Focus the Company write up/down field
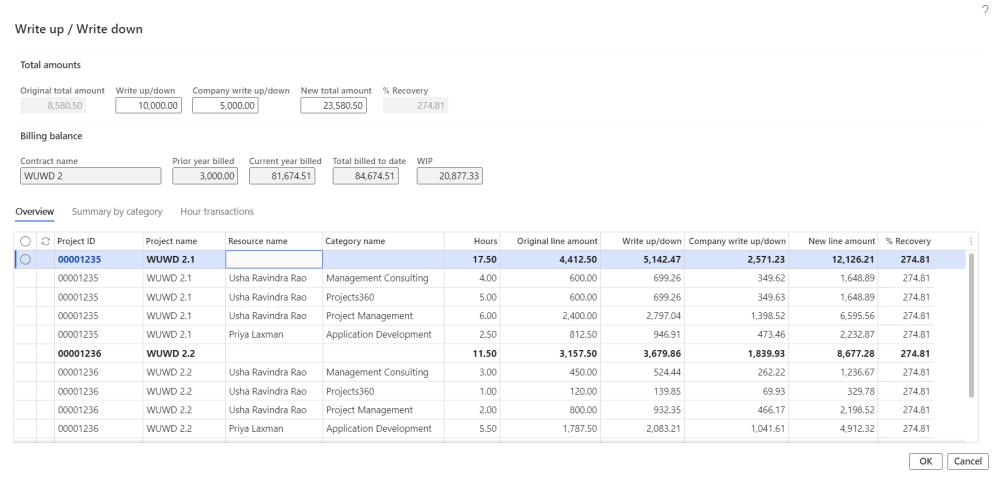Image resolution: width=1000 pixels, height=482 pixels. pos(225,105)
